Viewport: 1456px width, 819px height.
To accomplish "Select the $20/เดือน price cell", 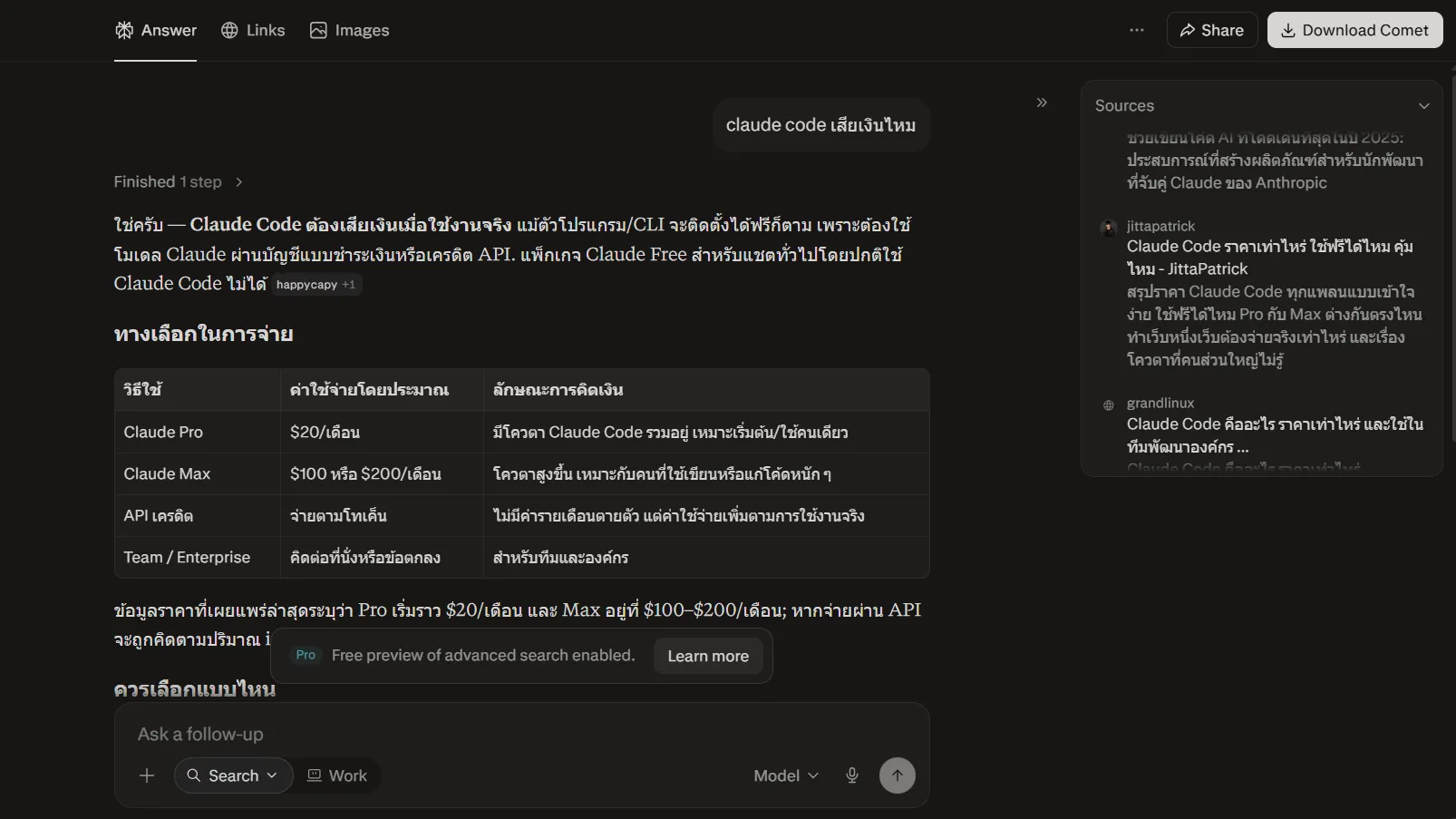I will pyautogui.click(x=382, y=432).
